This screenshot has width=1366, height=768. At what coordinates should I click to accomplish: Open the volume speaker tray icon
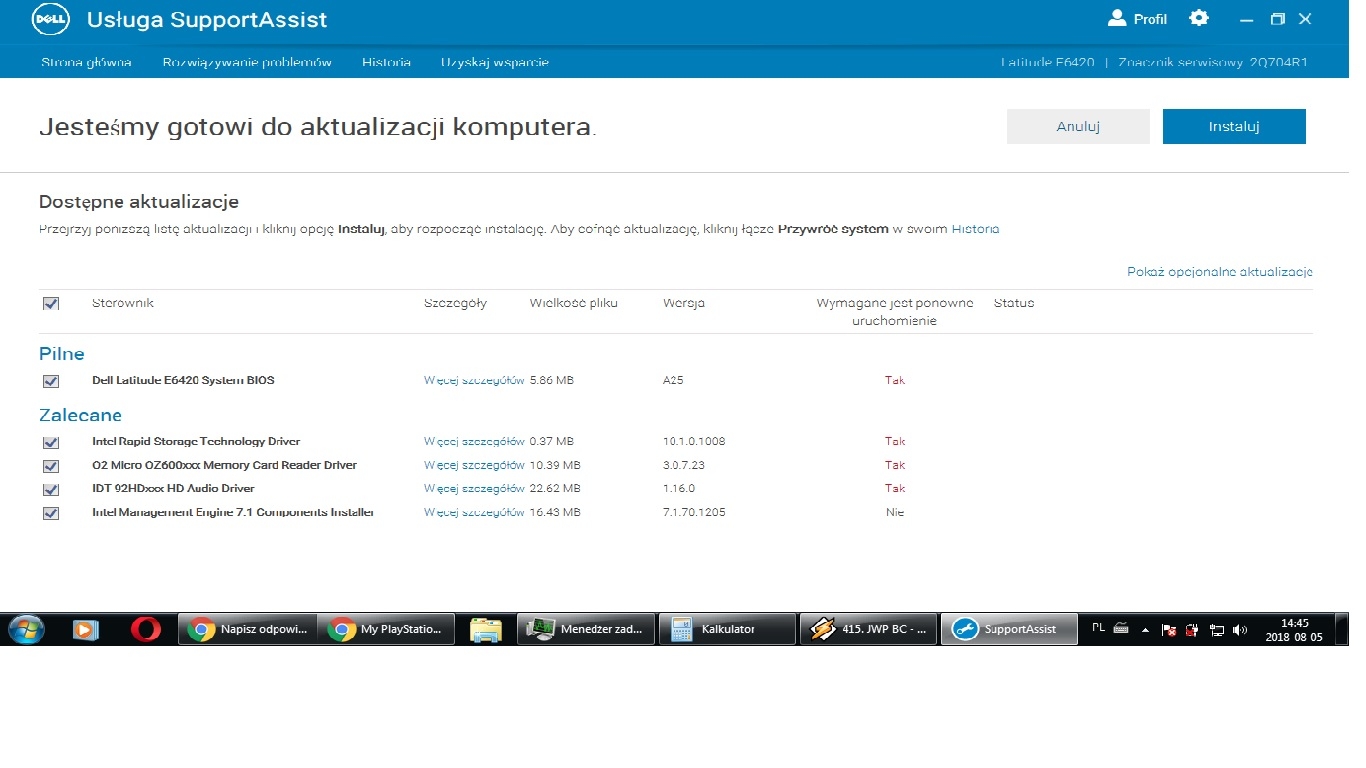point(1240,630)
